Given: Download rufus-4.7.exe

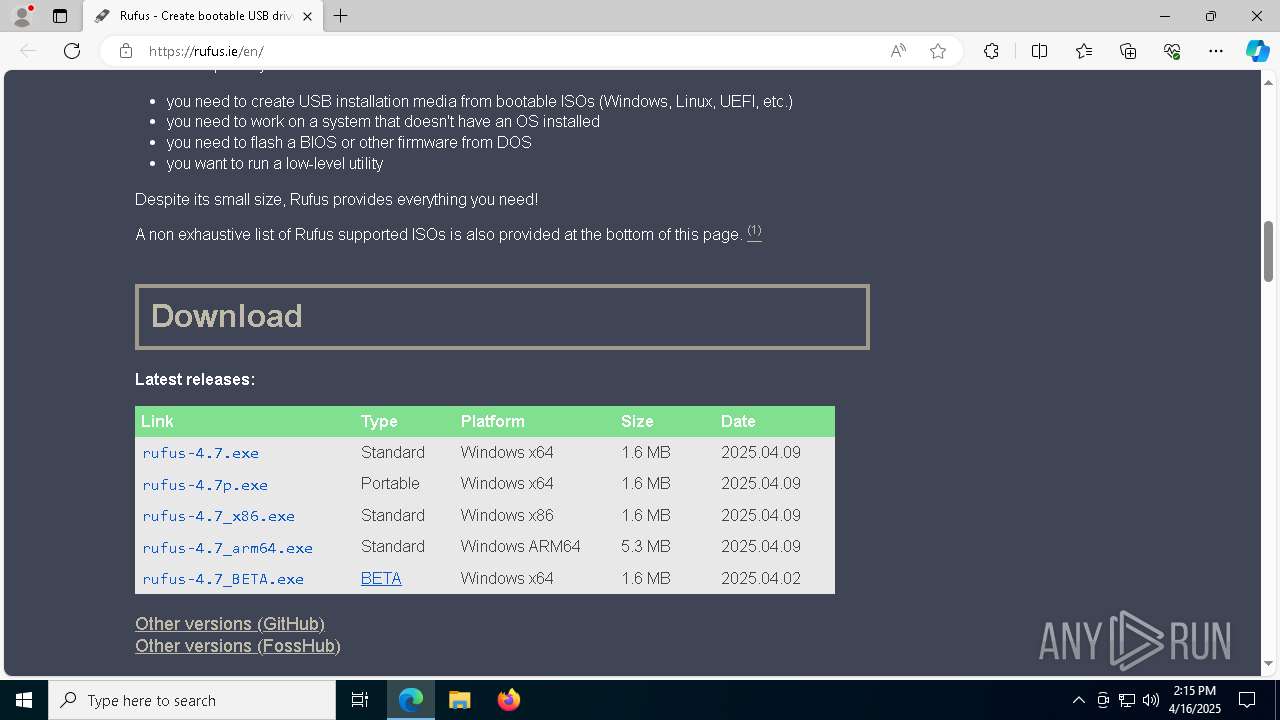Looking at the screenshot, I should (x=201, y=453).
